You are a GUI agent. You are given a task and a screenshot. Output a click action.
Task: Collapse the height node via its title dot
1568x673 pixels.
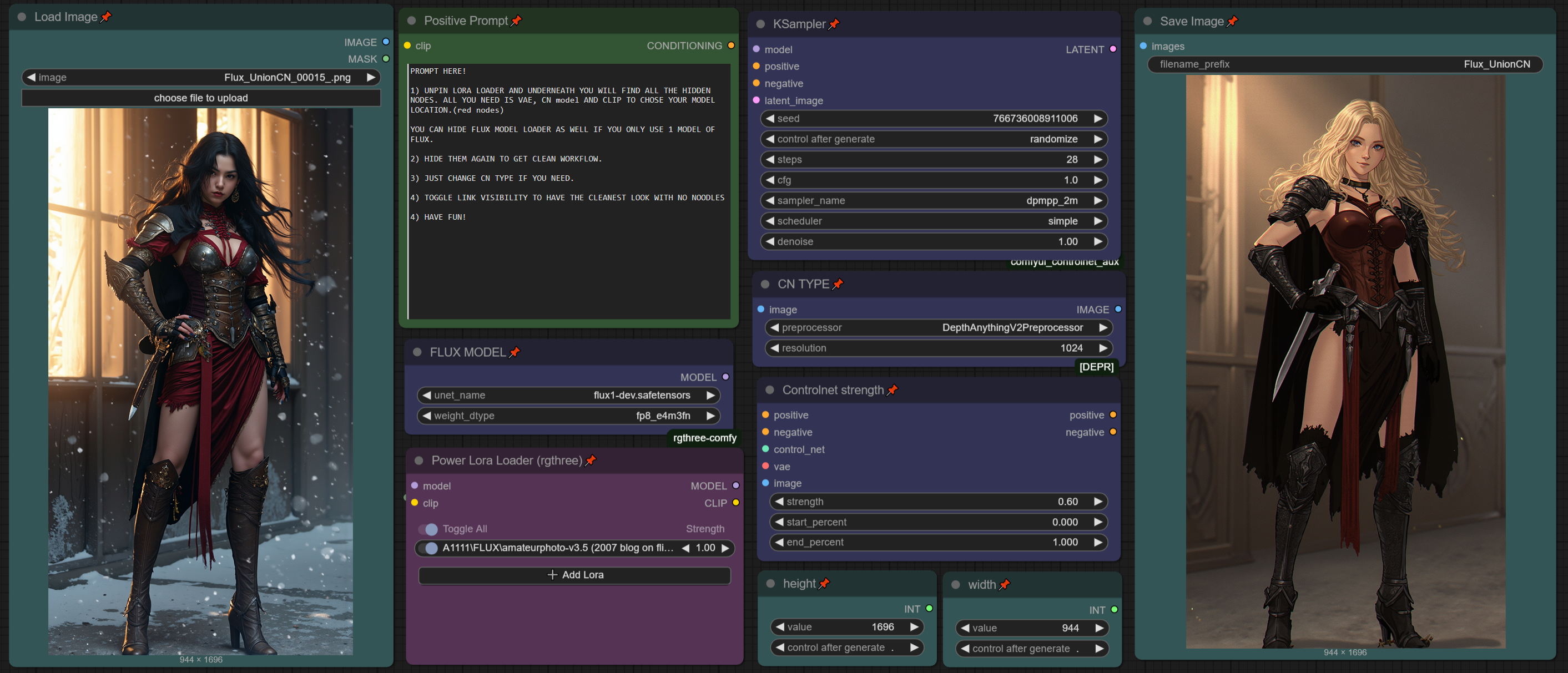(x=770, y=584)
